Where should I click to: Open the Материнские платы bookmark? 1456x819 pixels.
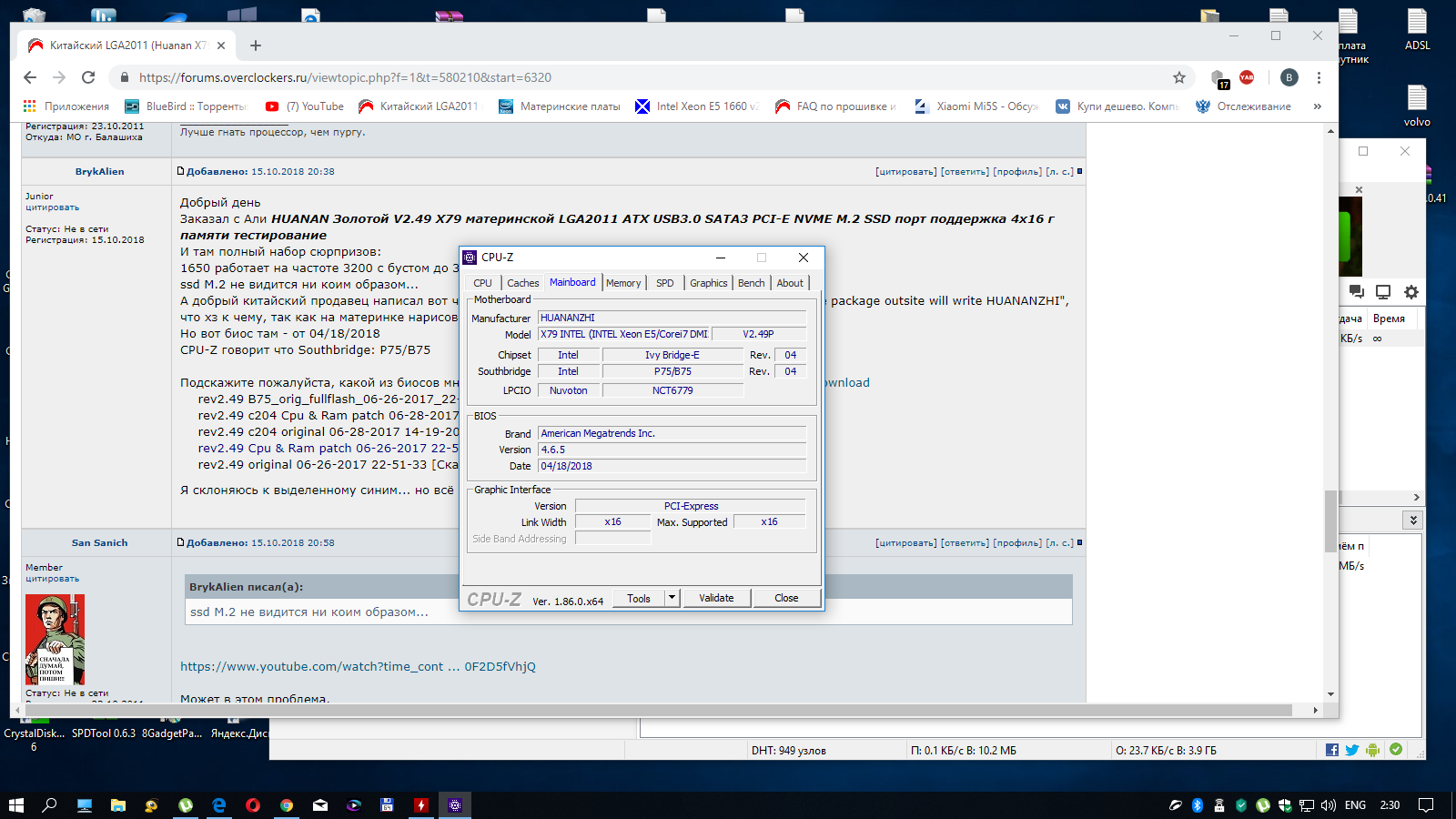560,106
